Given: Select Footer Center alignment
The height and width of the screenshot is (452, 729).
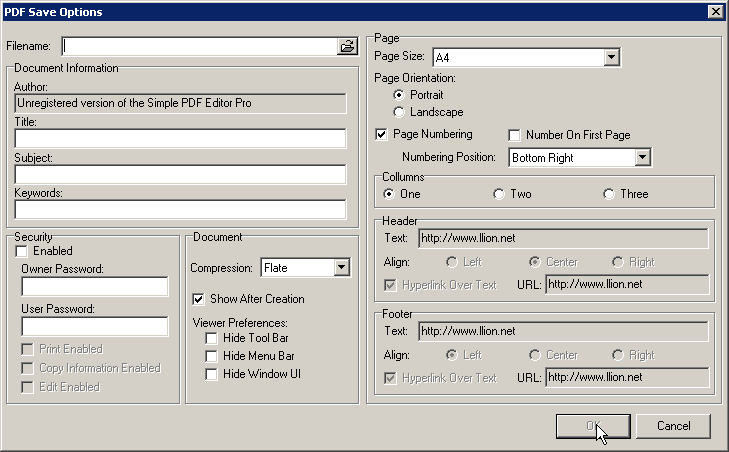Looking at the screenshot, I should click(x=535, y=355).
